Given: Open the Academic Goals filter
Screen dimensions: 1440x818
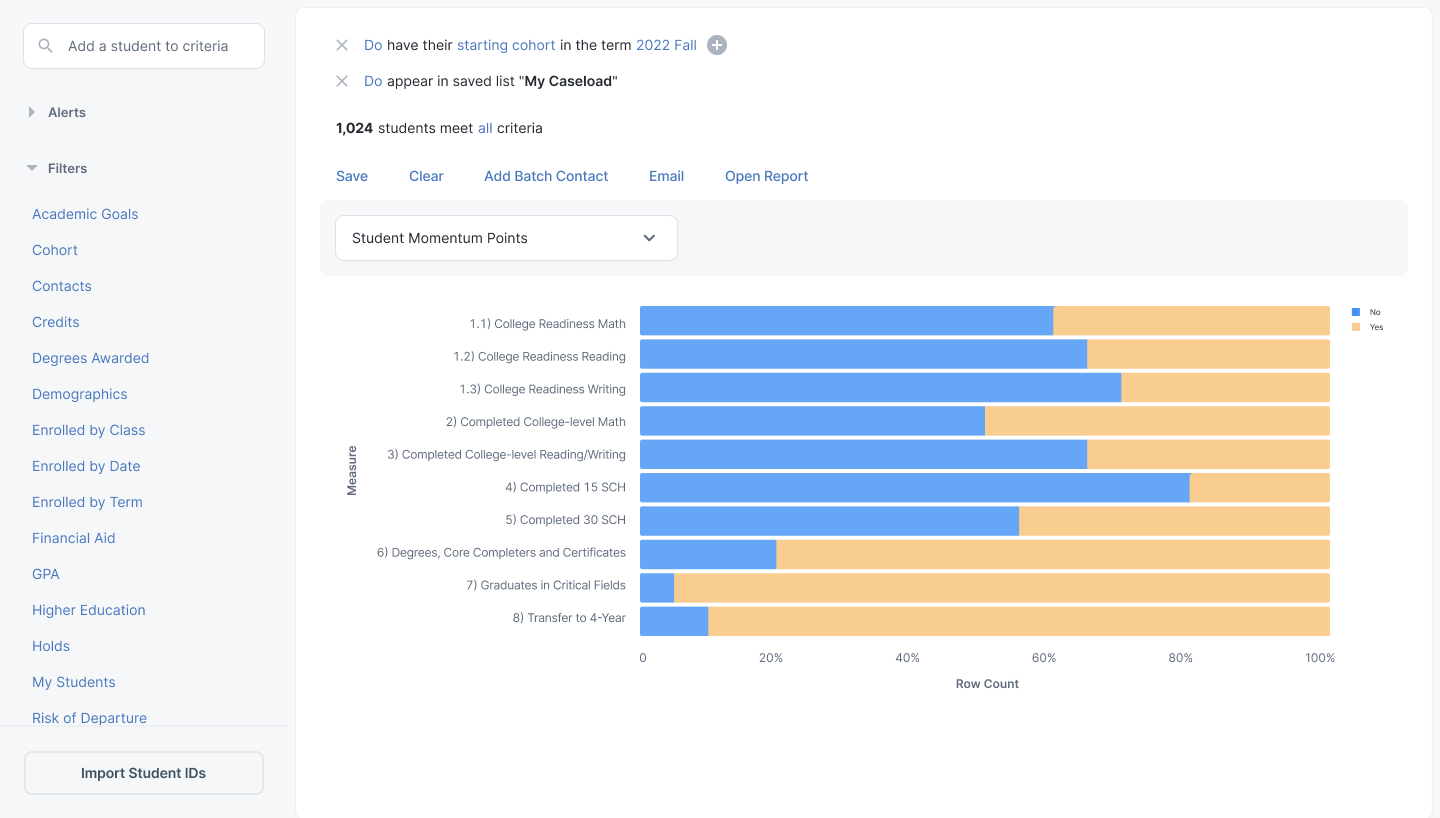Looking at the screenshot, I should click(85, 214).
